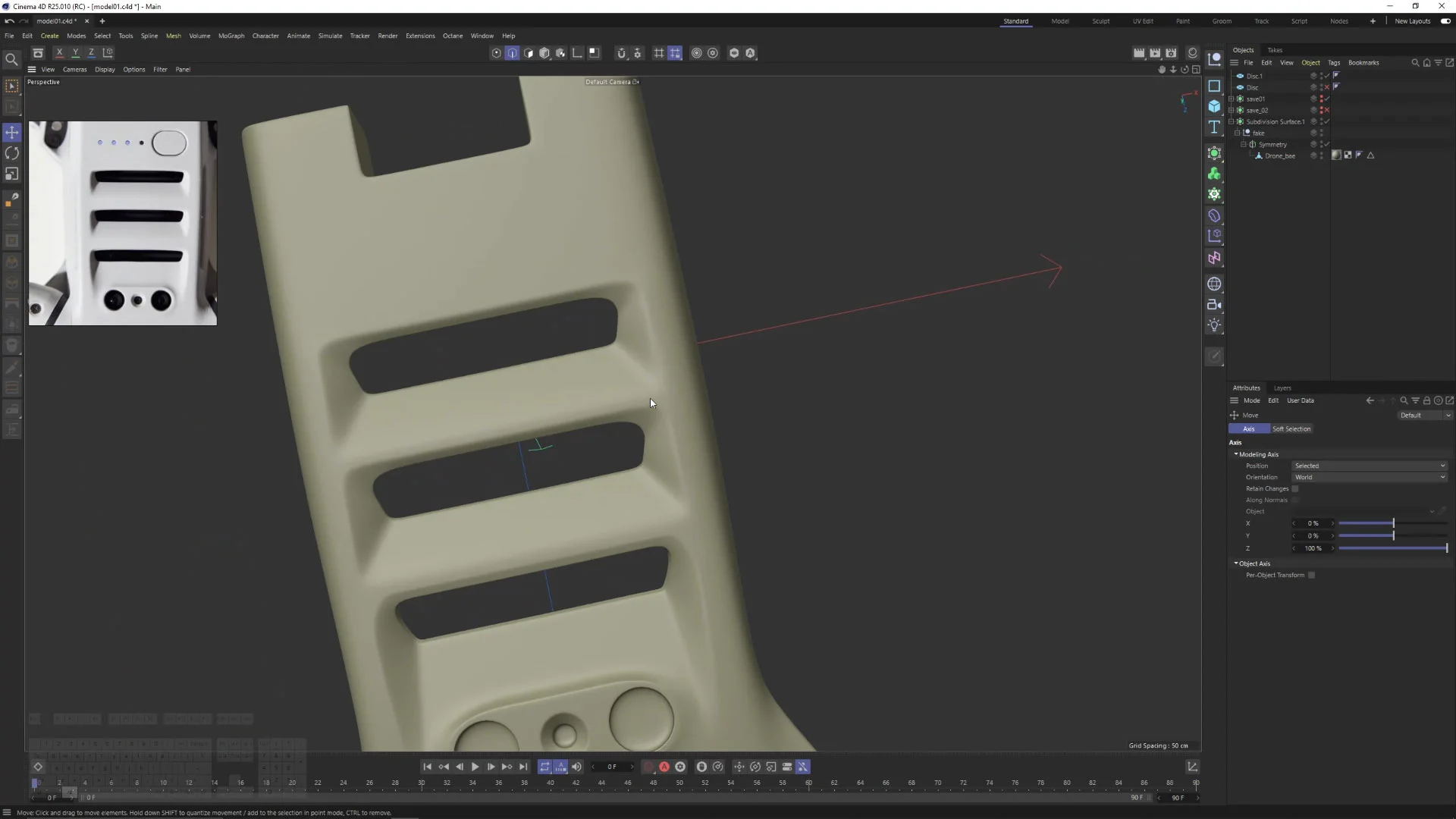Screen dimensions: 1456x819
Task: Toggle X axis lock
Action: pos(59,52)
